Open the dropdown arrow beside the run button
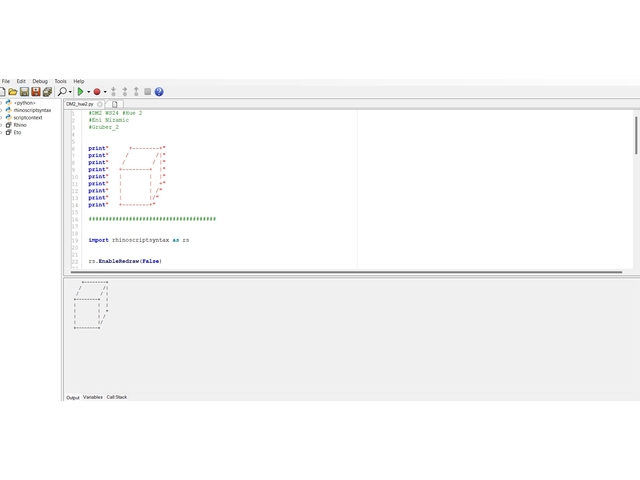The width and height of the screenshot is (640, 480). (89, 92)
